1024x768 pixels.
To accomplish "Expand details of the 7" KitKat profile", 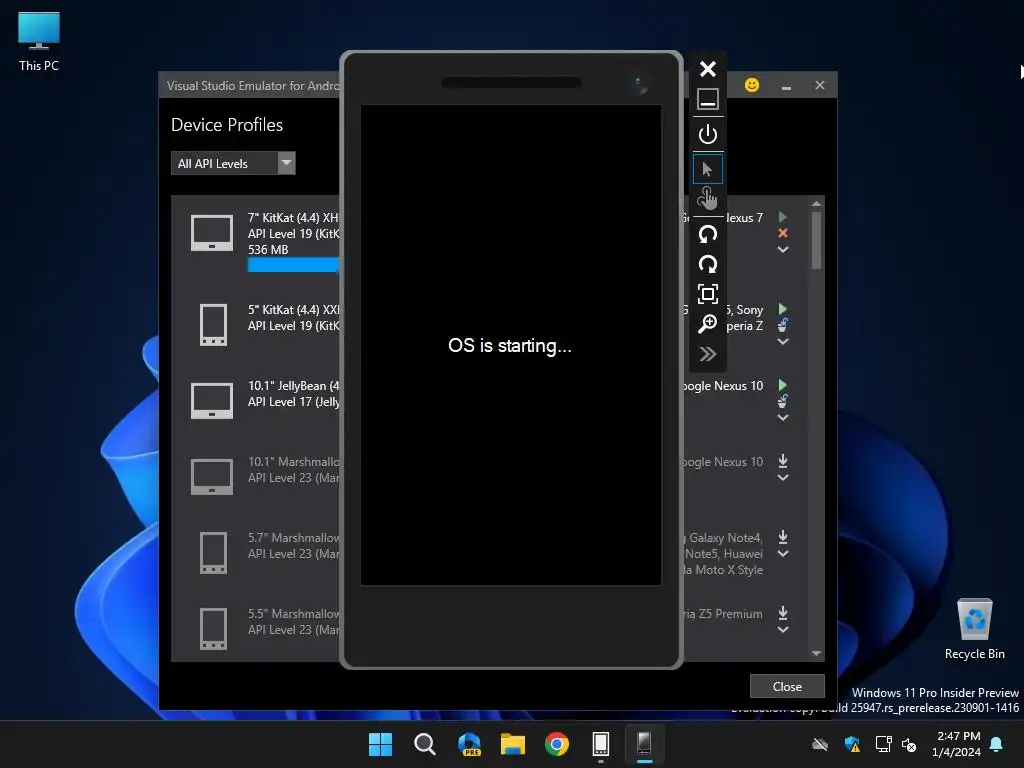I will pos(782,249).
